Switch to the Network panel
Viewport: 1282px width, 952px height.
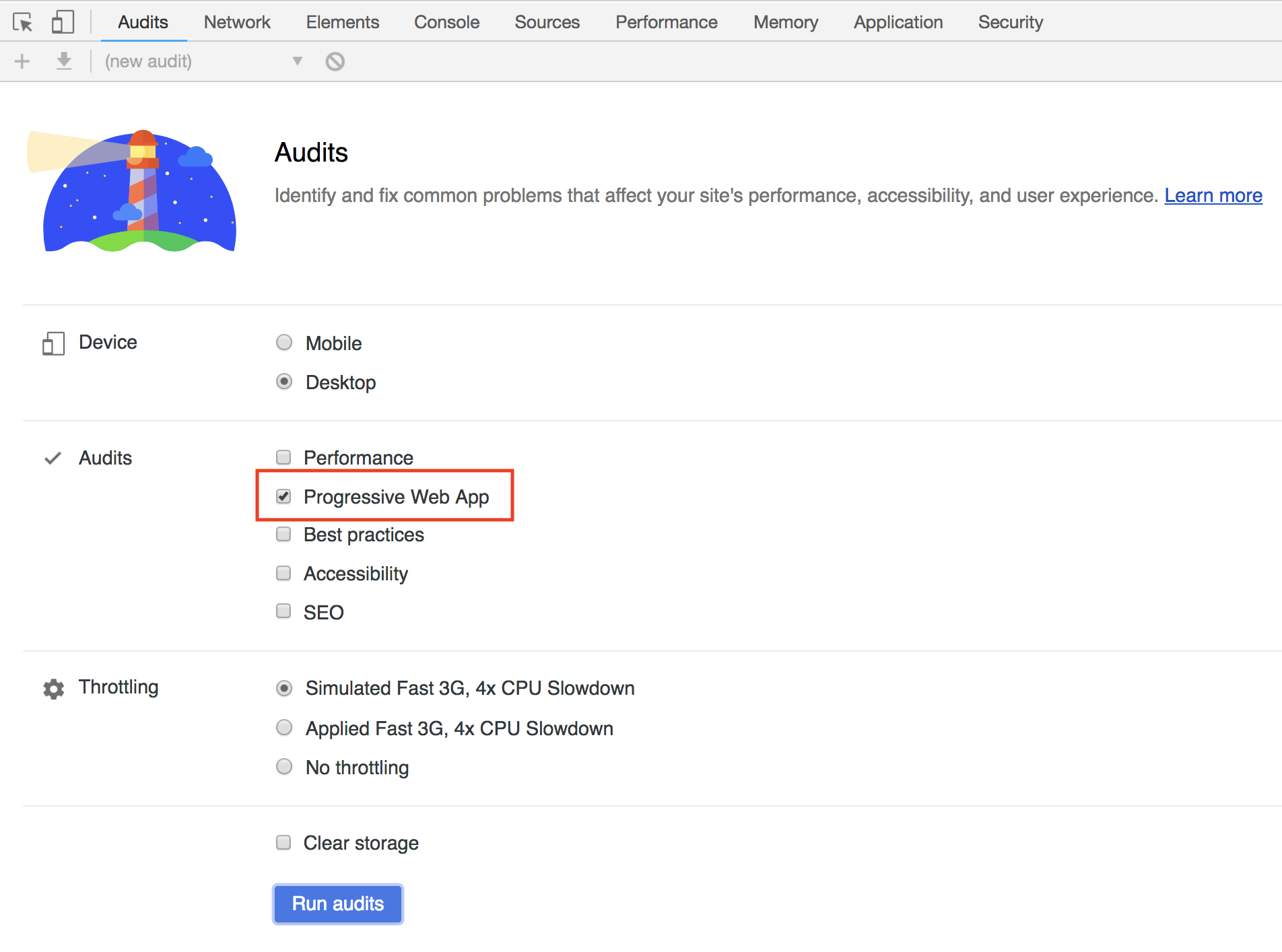click(x=237, y=22)
